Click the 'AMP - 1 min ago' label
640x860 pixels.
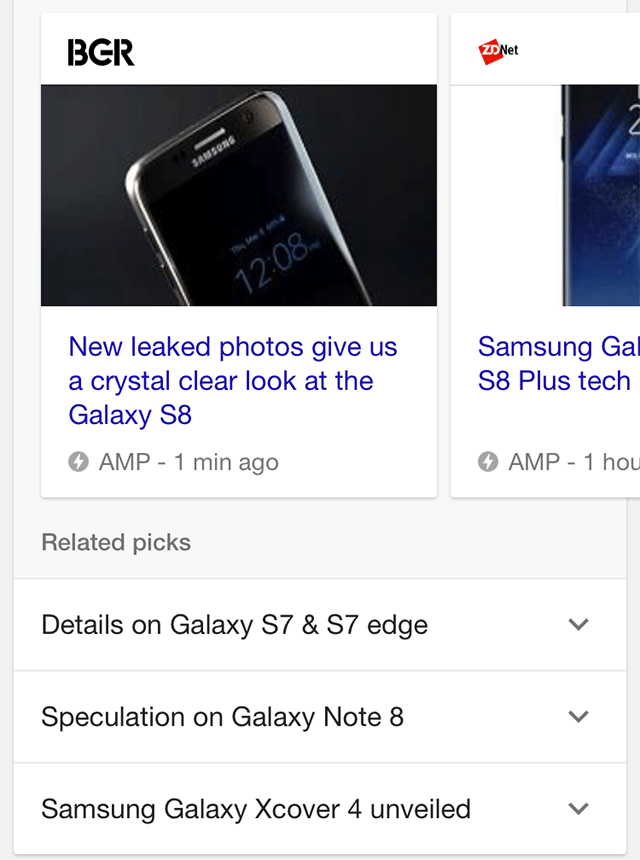(x=189, y=462)
